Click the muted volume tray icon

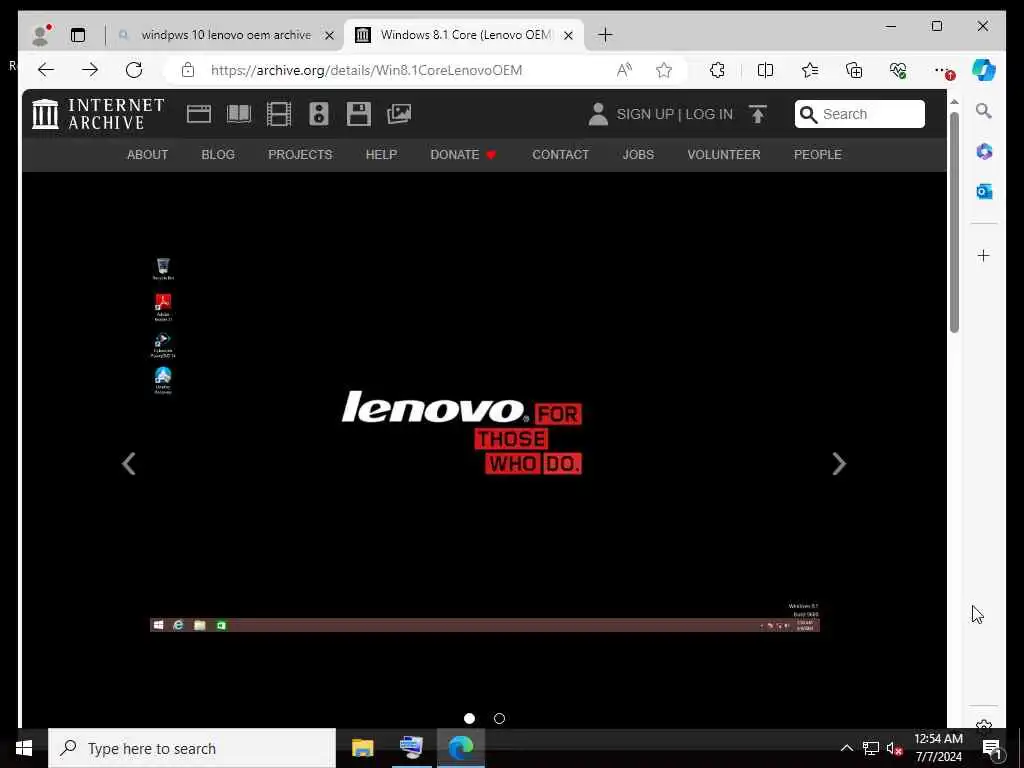894,749
